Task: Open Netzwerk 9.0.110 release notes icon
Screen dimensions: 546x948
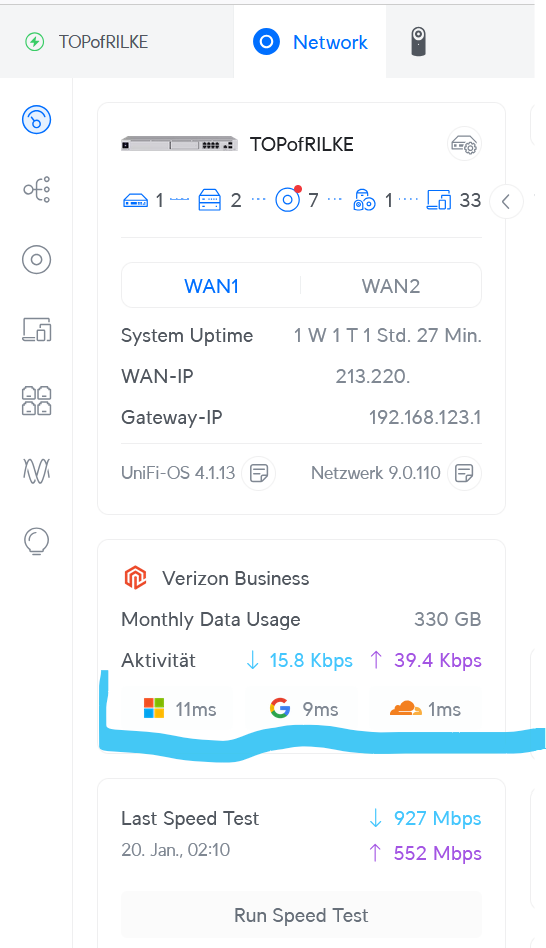Action: pos(464,473)
